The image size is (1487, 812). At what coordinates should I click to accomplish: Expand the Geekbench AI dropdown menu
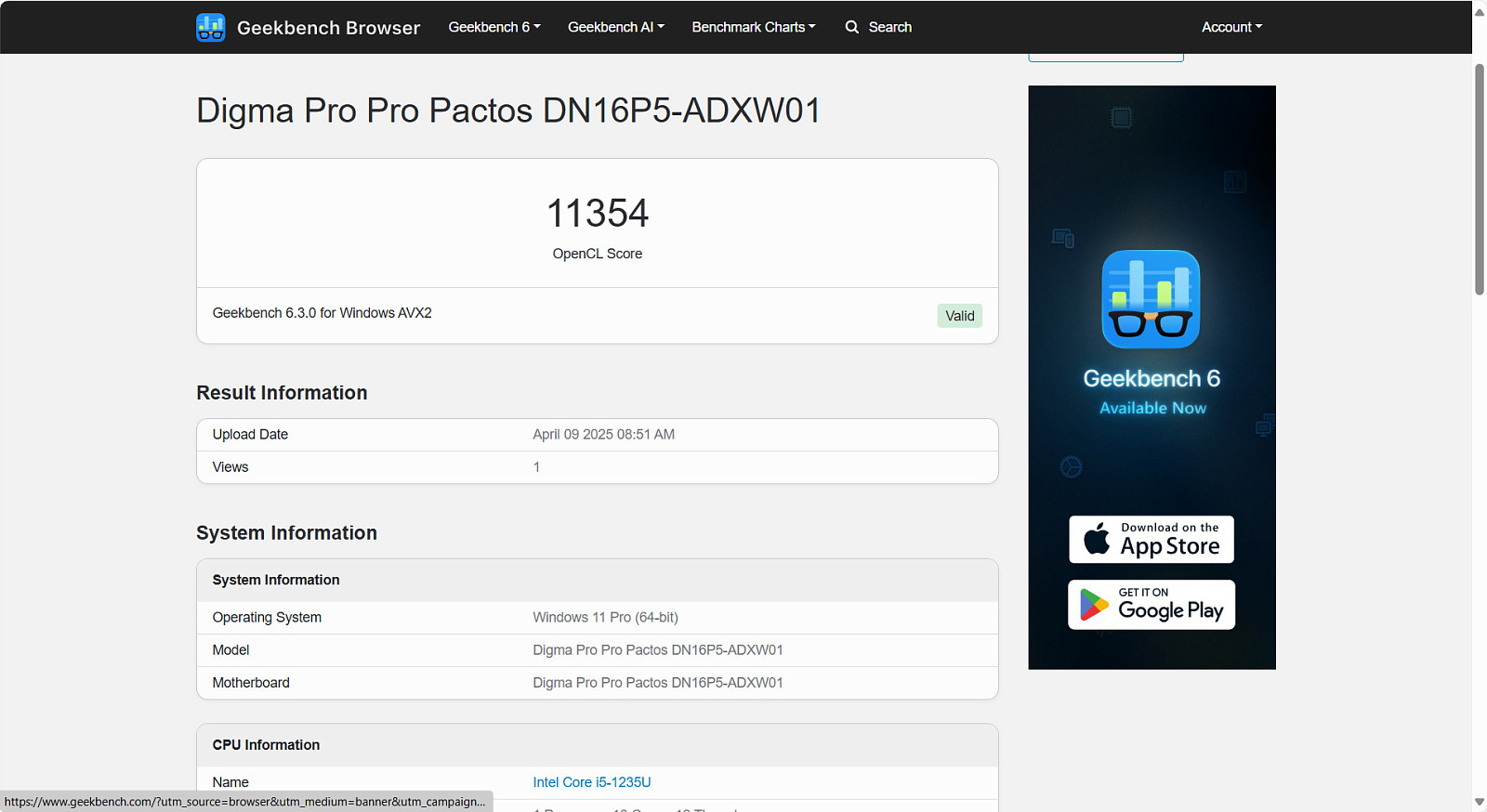click(616, 27)
